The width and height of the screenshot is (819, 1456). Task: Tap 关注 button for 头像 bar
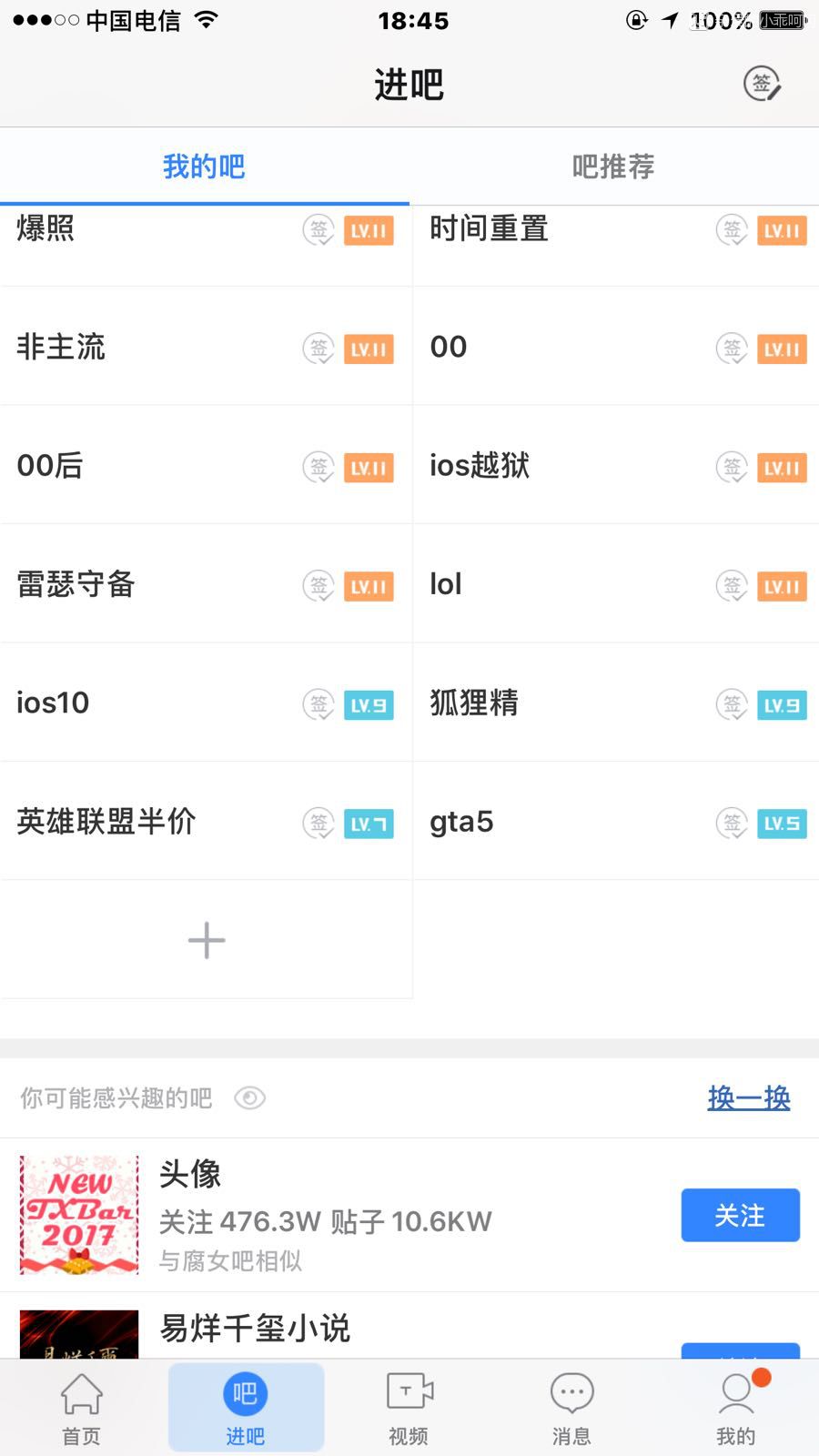pyautogui.click(x=740, y=1215)
